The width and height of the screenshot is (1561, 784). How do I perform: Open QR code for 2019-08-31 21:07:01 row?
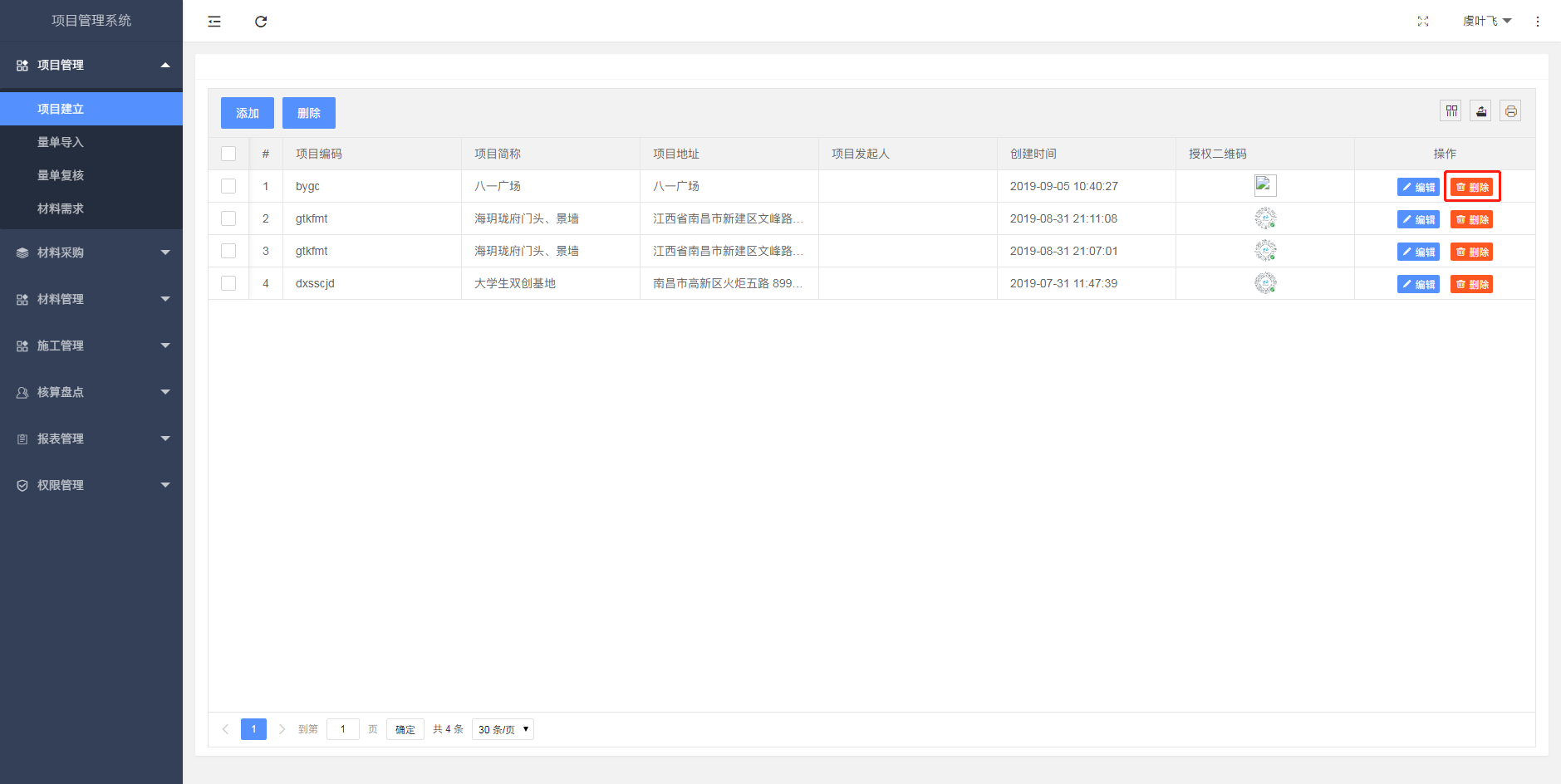coord(1265,251)
